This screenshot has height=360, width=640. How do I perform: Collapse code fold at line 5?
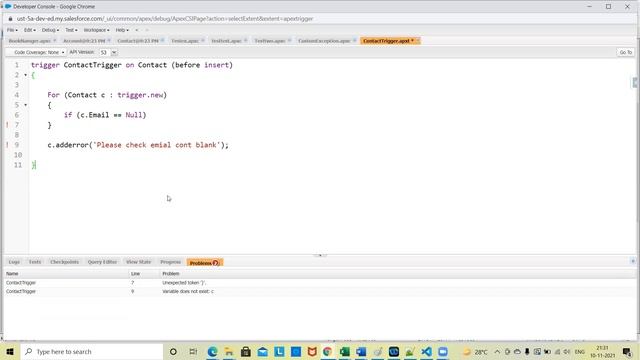tap(25, 105)
